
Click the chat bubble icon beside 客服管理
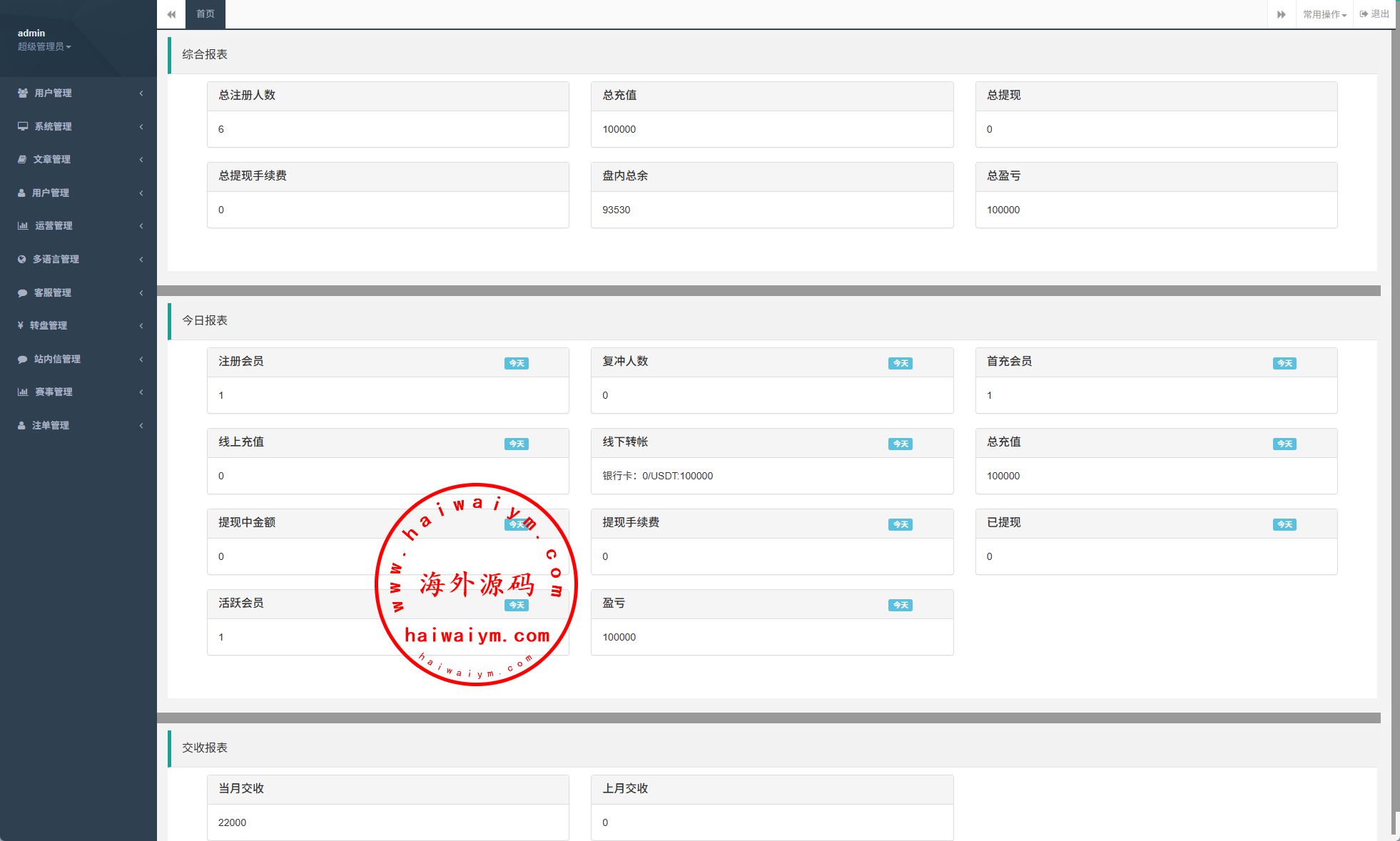click(x=23, y=292)
